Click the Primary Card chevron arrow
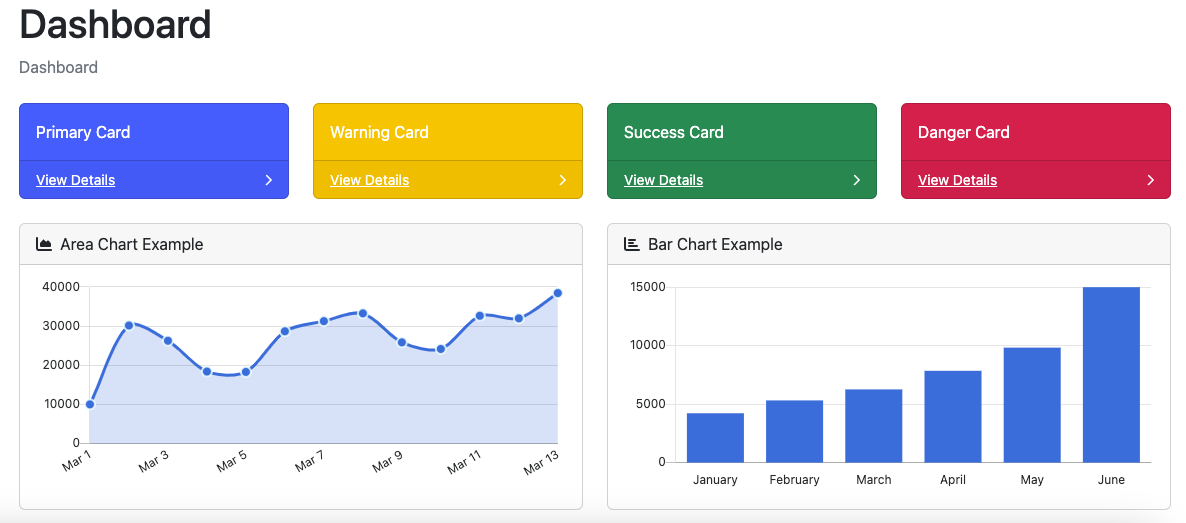1186x523 pixels. tap(268, 180)
